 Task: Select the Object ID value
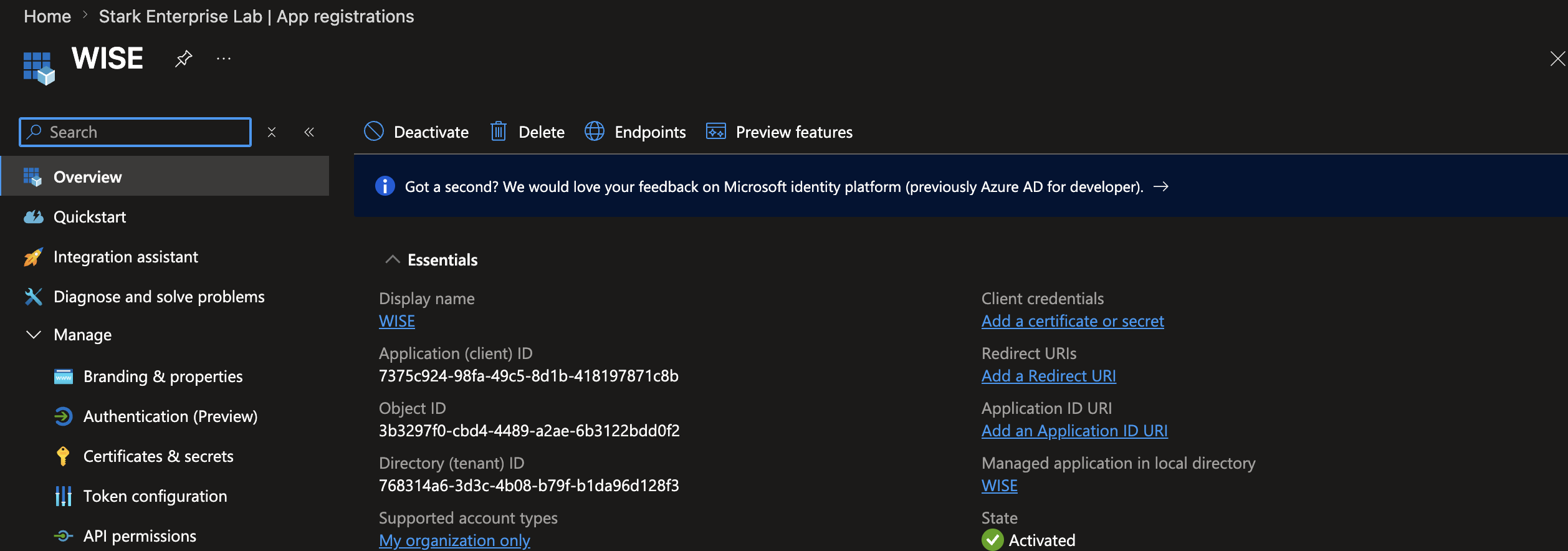pos(529,431)
